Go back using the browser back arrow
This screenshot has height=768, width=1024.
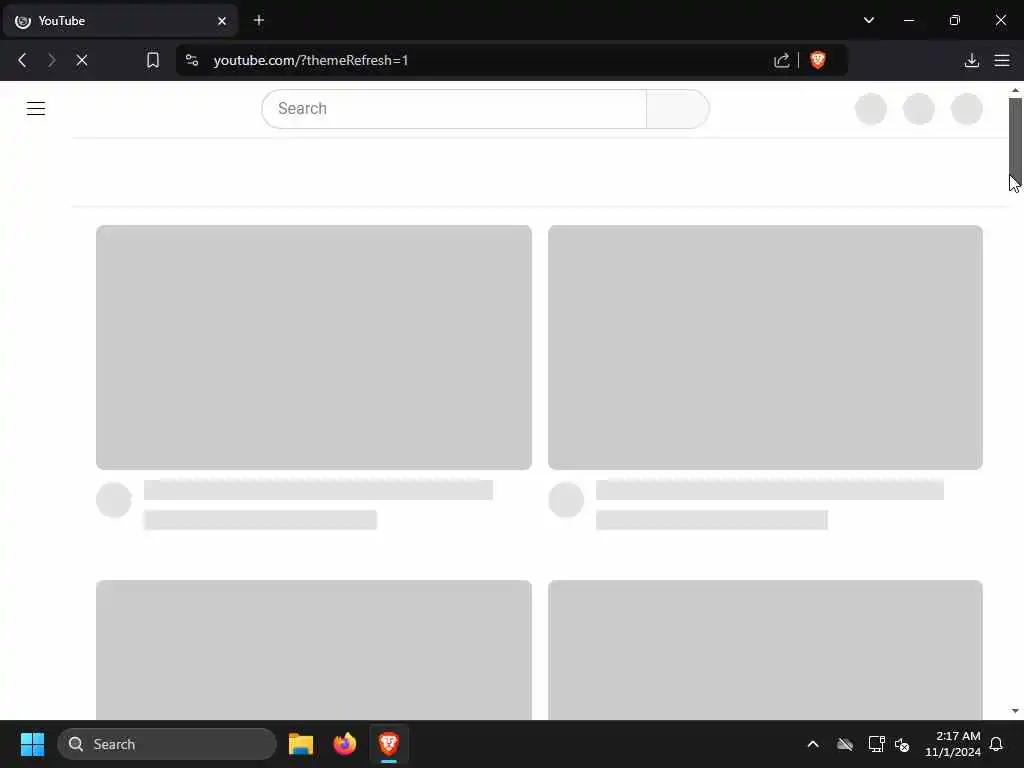coord(22,60)
